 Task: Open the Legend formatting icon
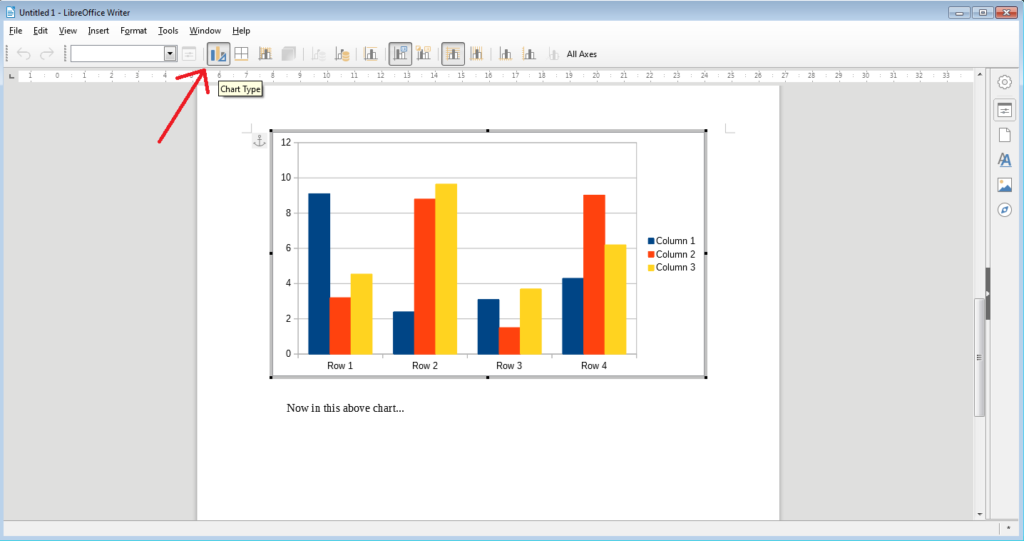(424, 54)
